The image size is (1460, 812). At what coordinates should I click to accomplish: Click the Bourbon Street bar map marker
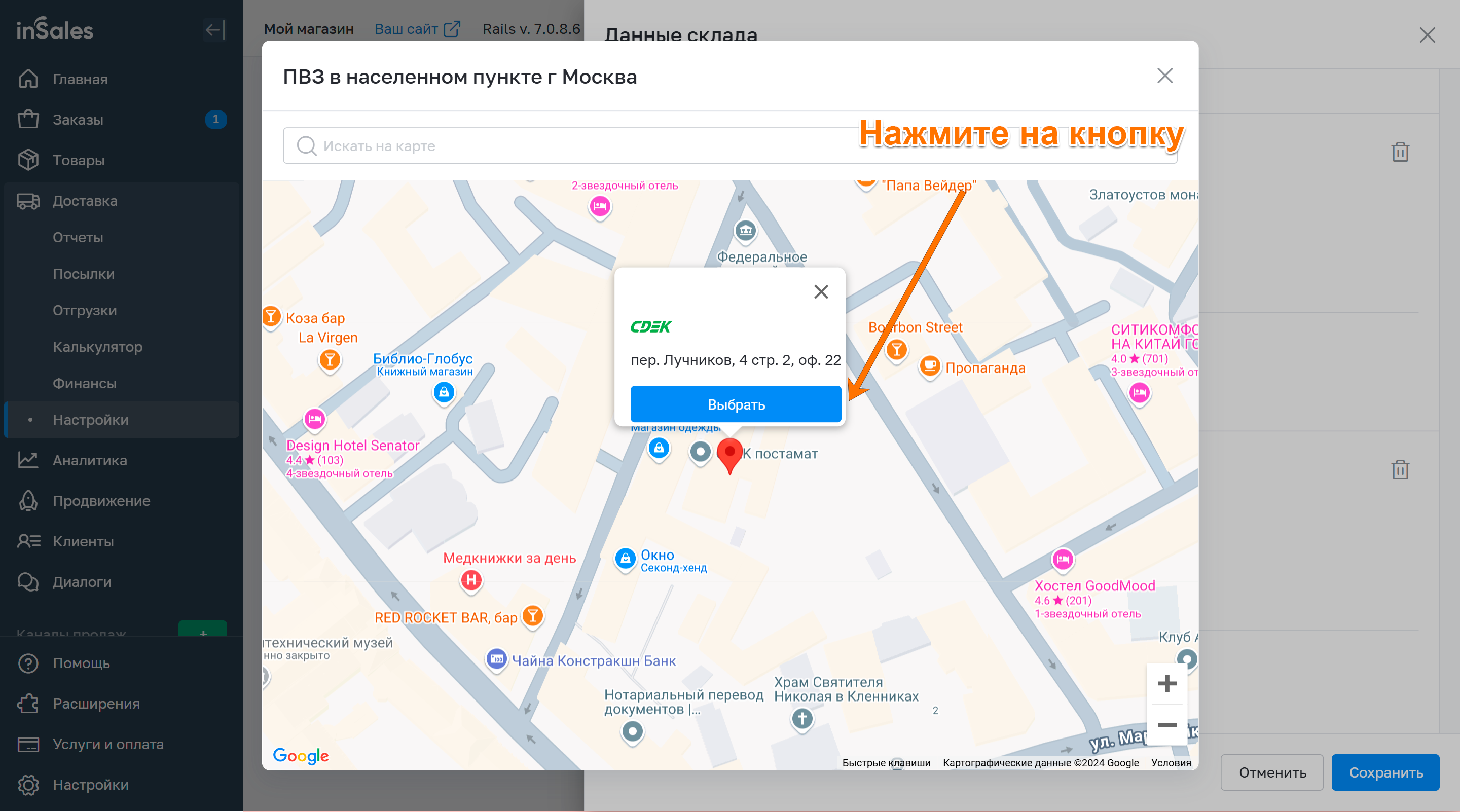tap(896, 350)
